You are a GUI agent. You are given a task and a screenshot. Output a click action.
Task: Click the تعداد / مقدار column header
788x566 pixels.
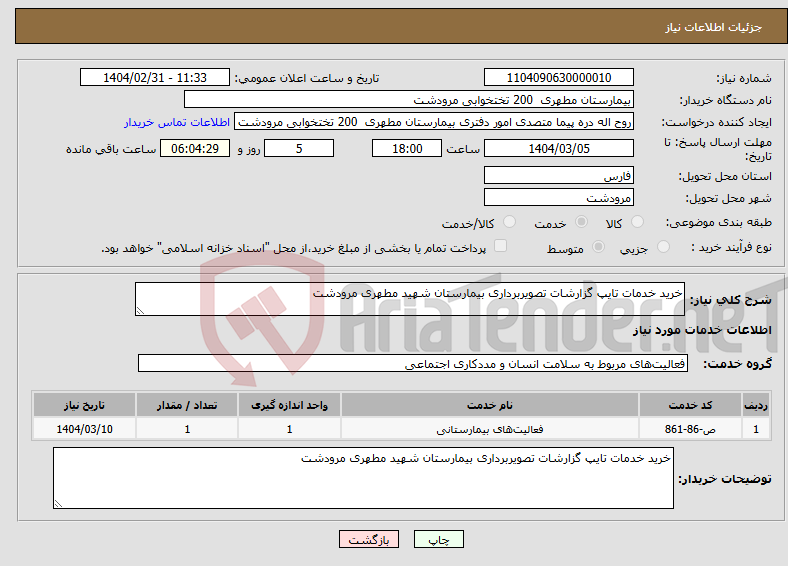click(187, 405)
